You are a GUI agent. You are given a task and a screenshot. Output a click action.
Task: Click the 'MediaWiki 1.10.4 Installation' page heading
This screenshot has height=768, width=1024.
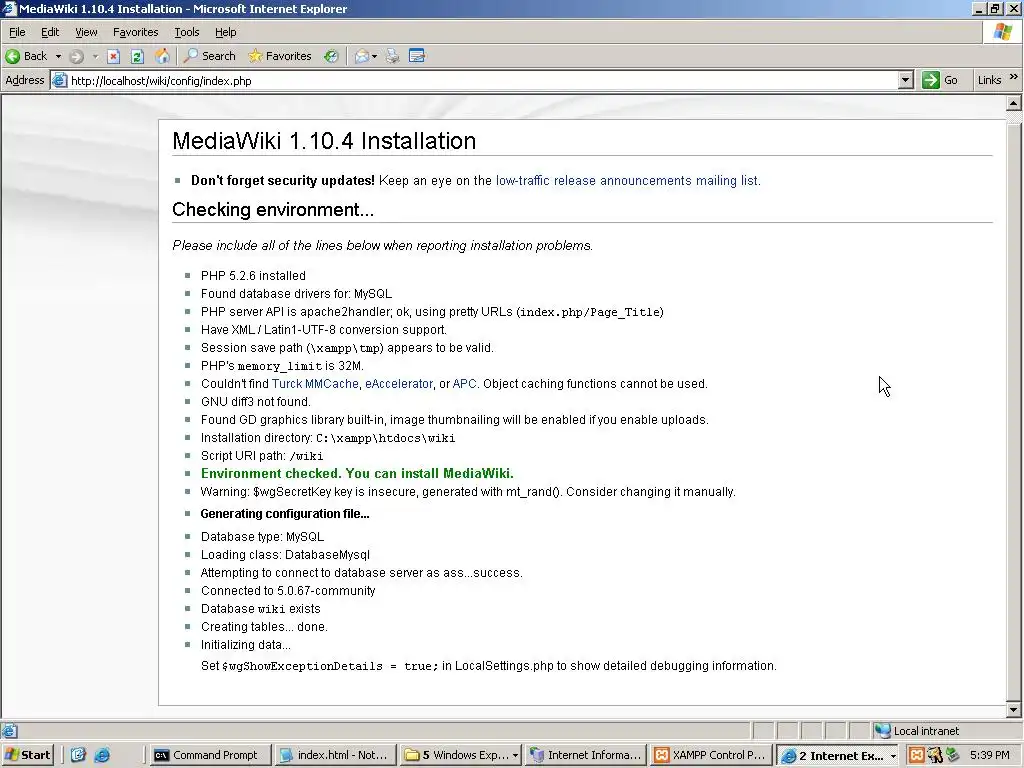pyautogui.click(x=324, y=141)
